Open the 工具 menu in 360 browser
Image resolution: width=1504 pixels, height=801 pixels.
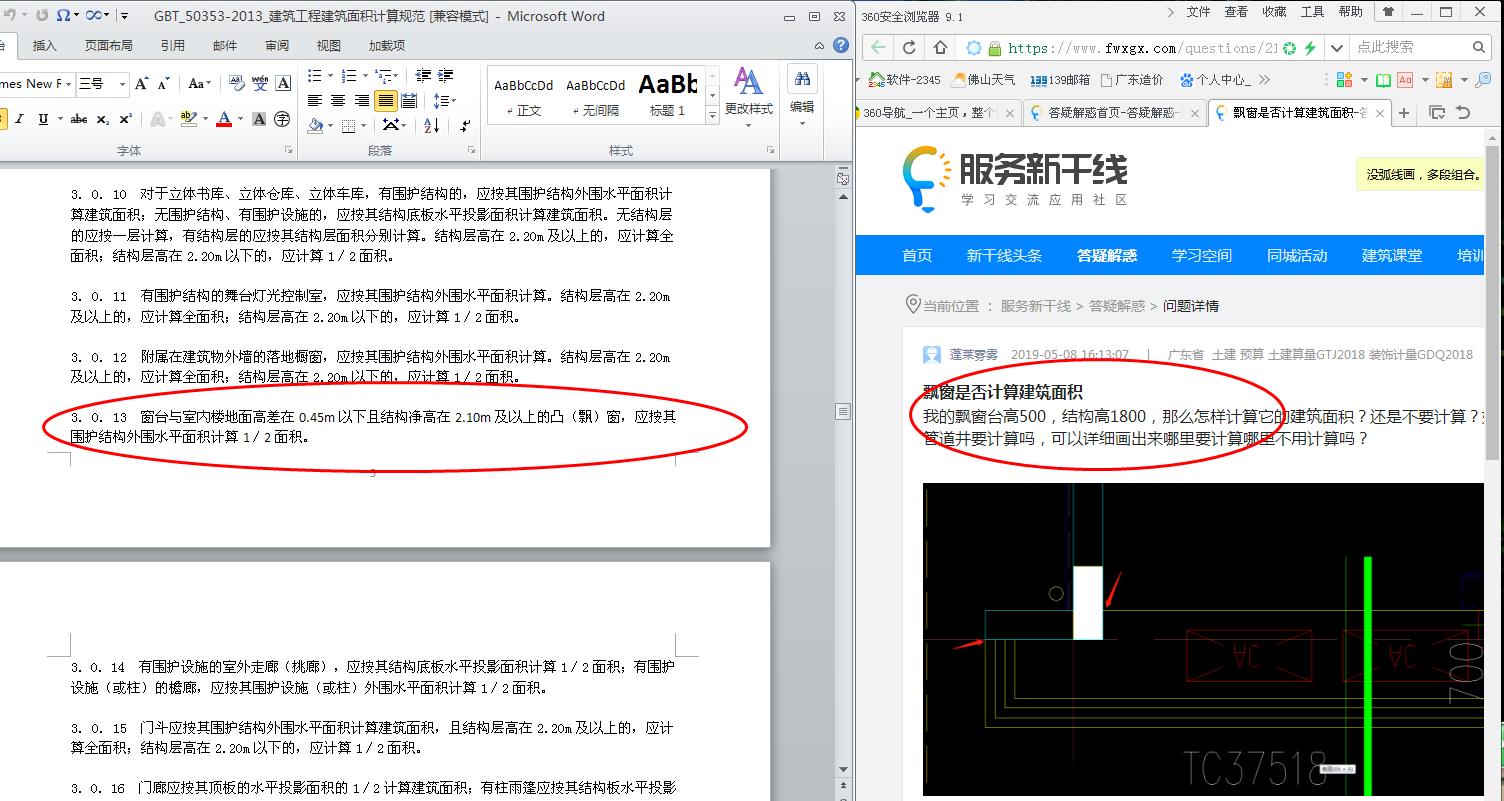click(x=1312, y=12)
